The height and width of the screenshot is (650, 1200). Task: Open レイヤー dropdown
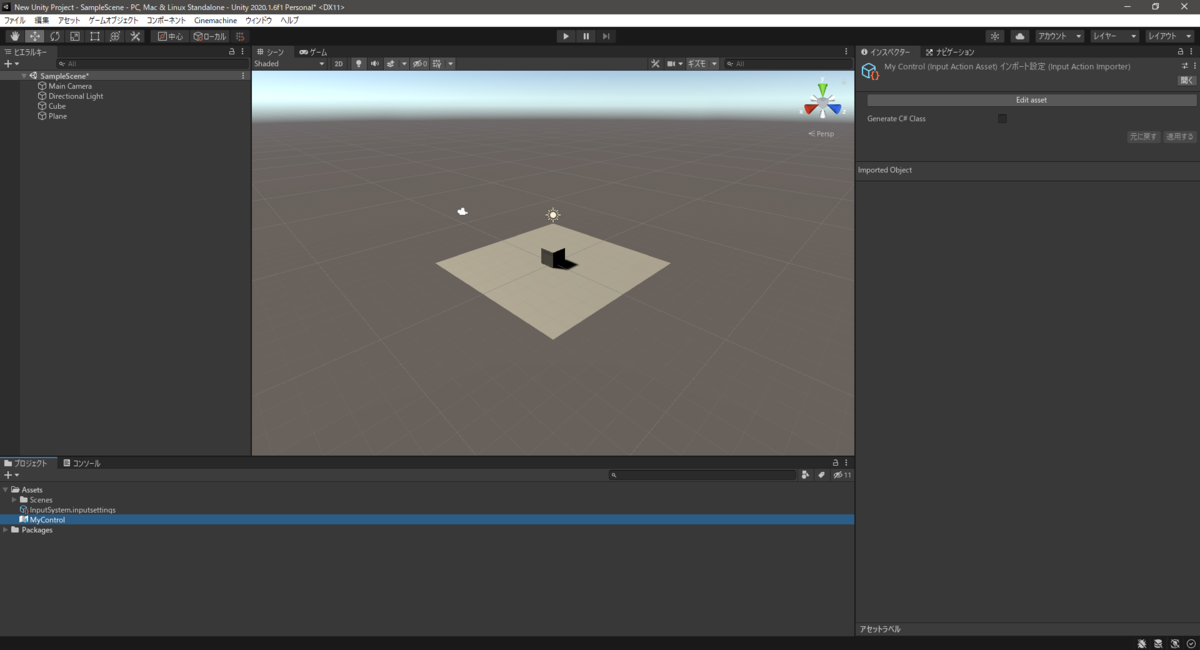pyautogui.click(x=1115, y=36)
